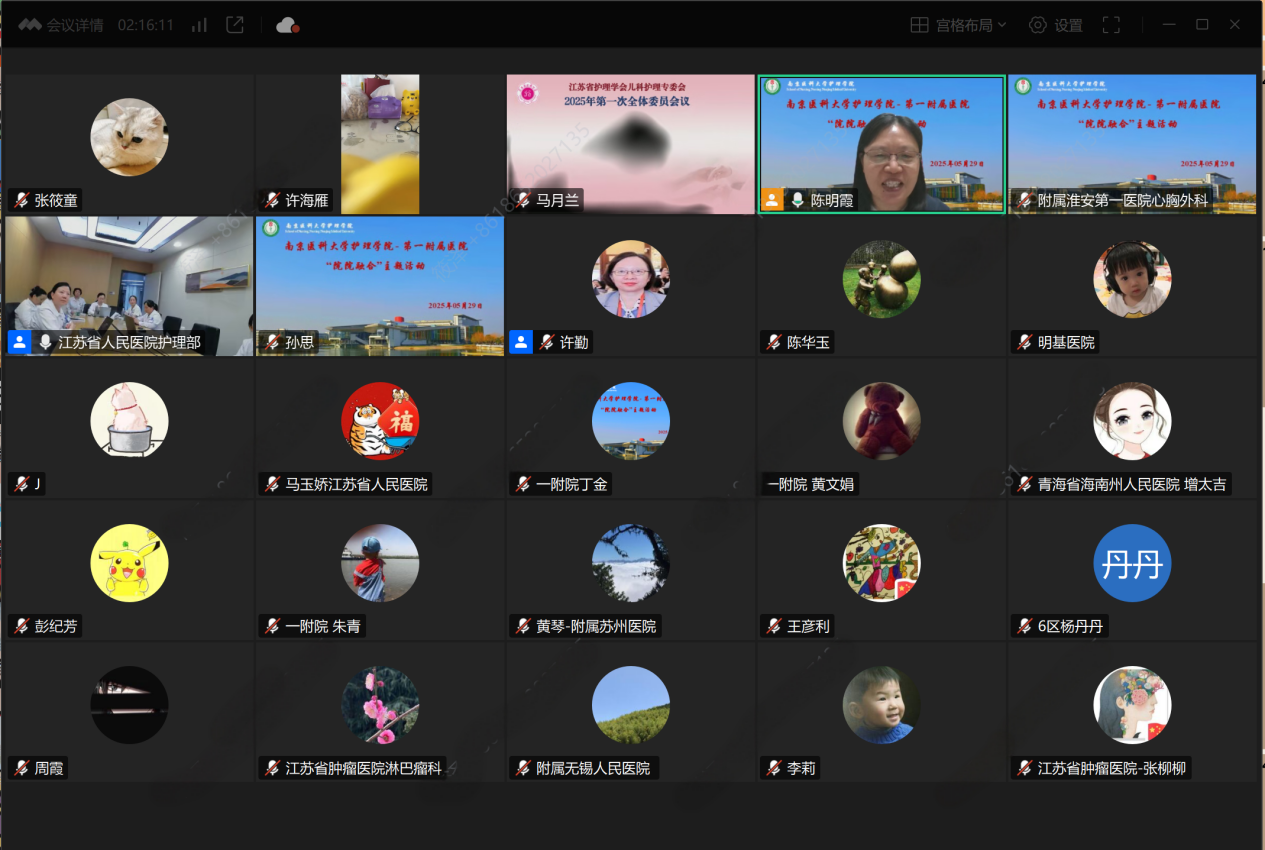Image resolution: width=1265 pixels, height=850 pixels.
Task: Click the muted microphone icon for 马玉娇江苏省人民医院
Action: pyautogui.click(x=272, y=484)
